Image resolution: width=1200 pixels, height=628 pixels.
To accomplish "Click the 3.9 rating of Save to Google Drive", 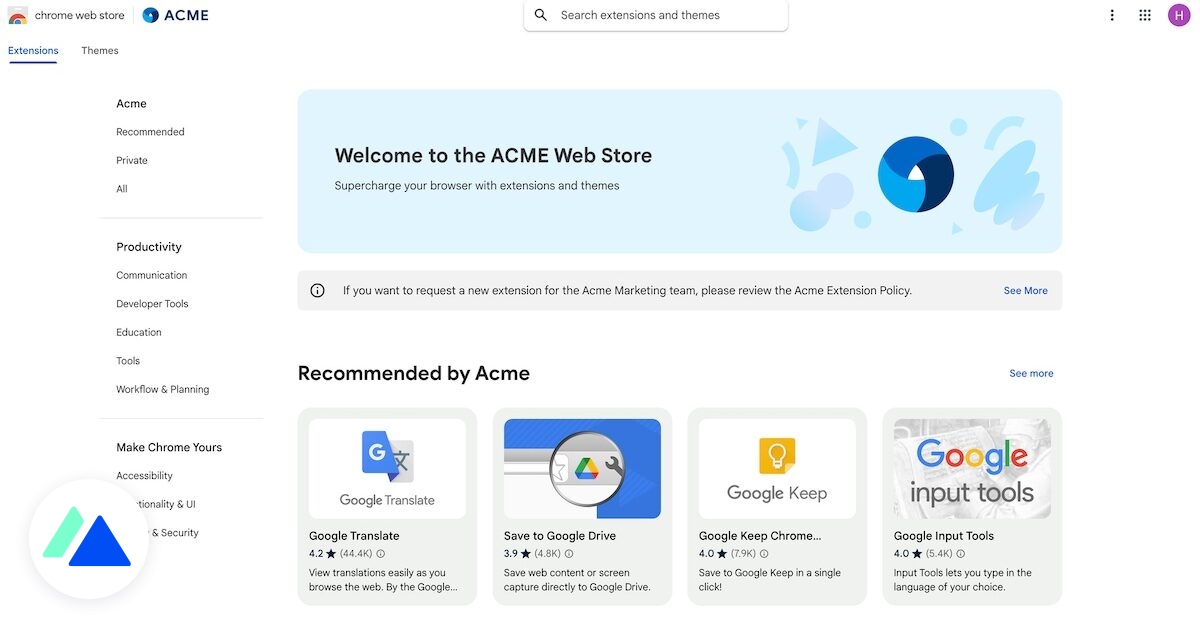I will coord(511,554).
